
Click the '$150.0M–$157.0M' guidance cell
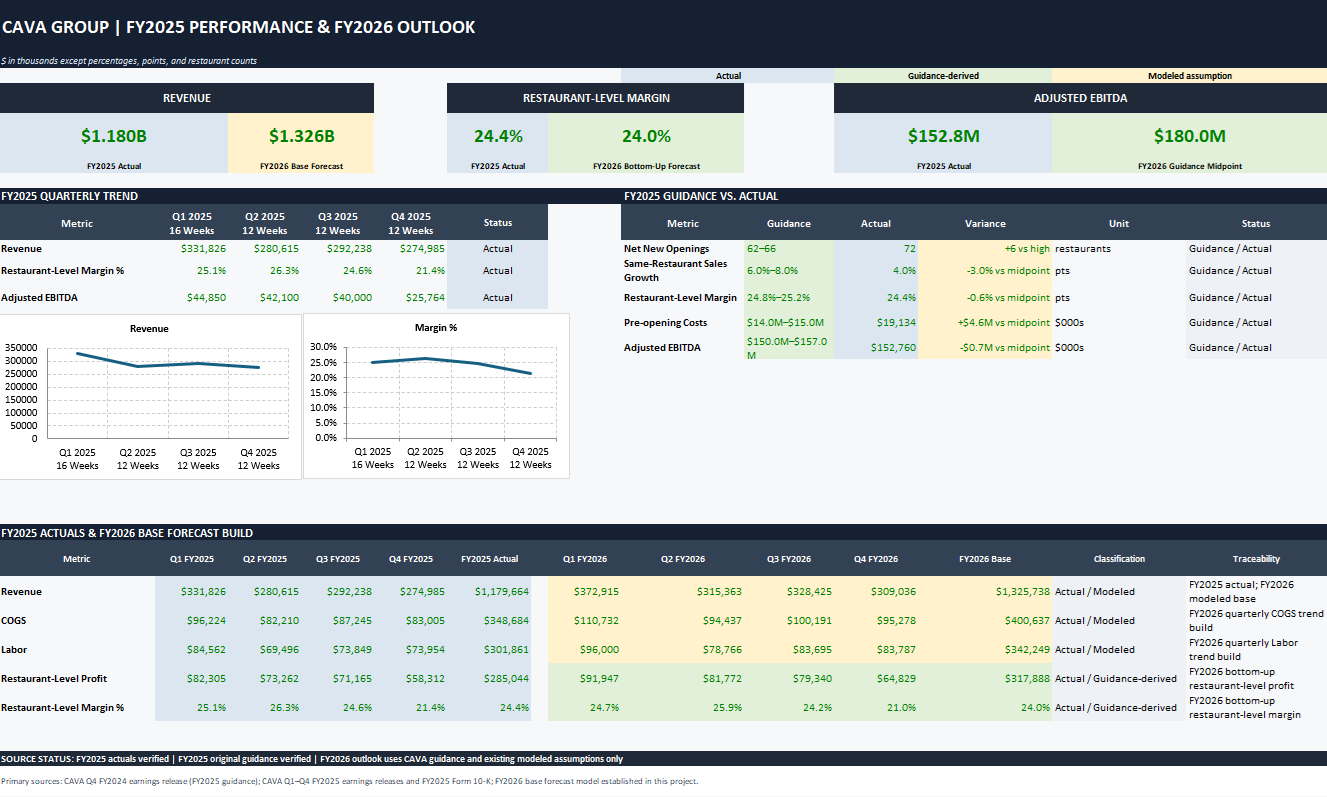point(789,347)
